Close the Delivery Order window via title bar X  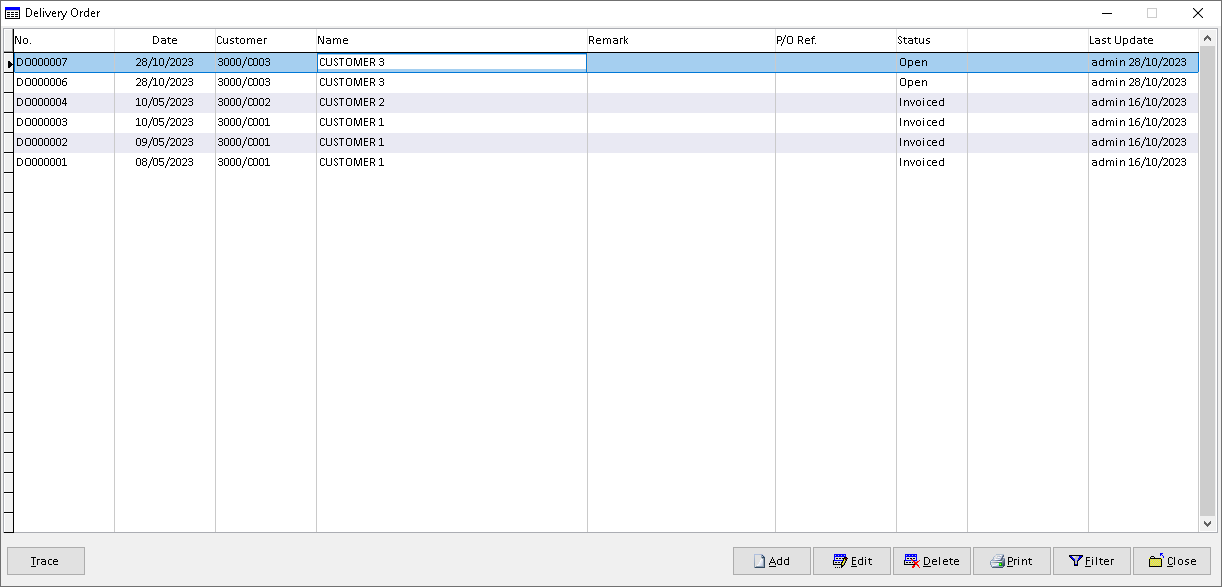coord(1198,13)
